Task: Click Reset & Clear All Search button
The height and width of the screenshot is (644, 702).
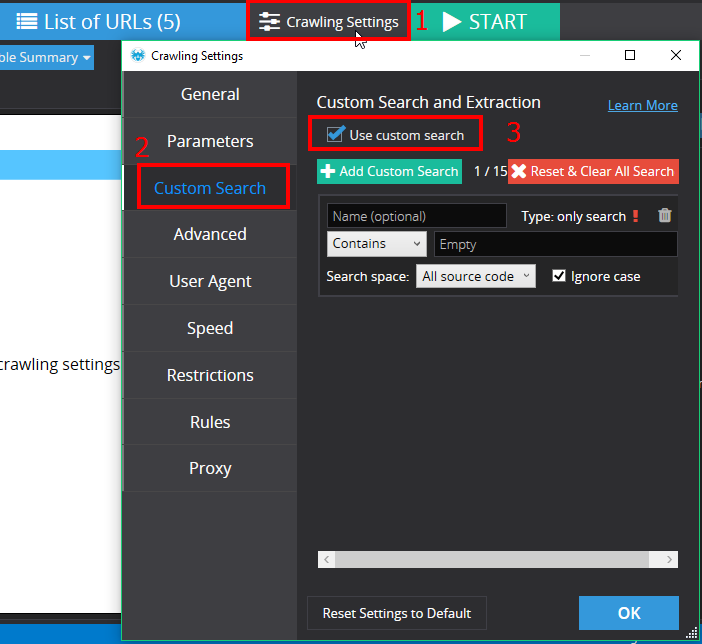Action: pyautogui.click(x=593, y=171)
